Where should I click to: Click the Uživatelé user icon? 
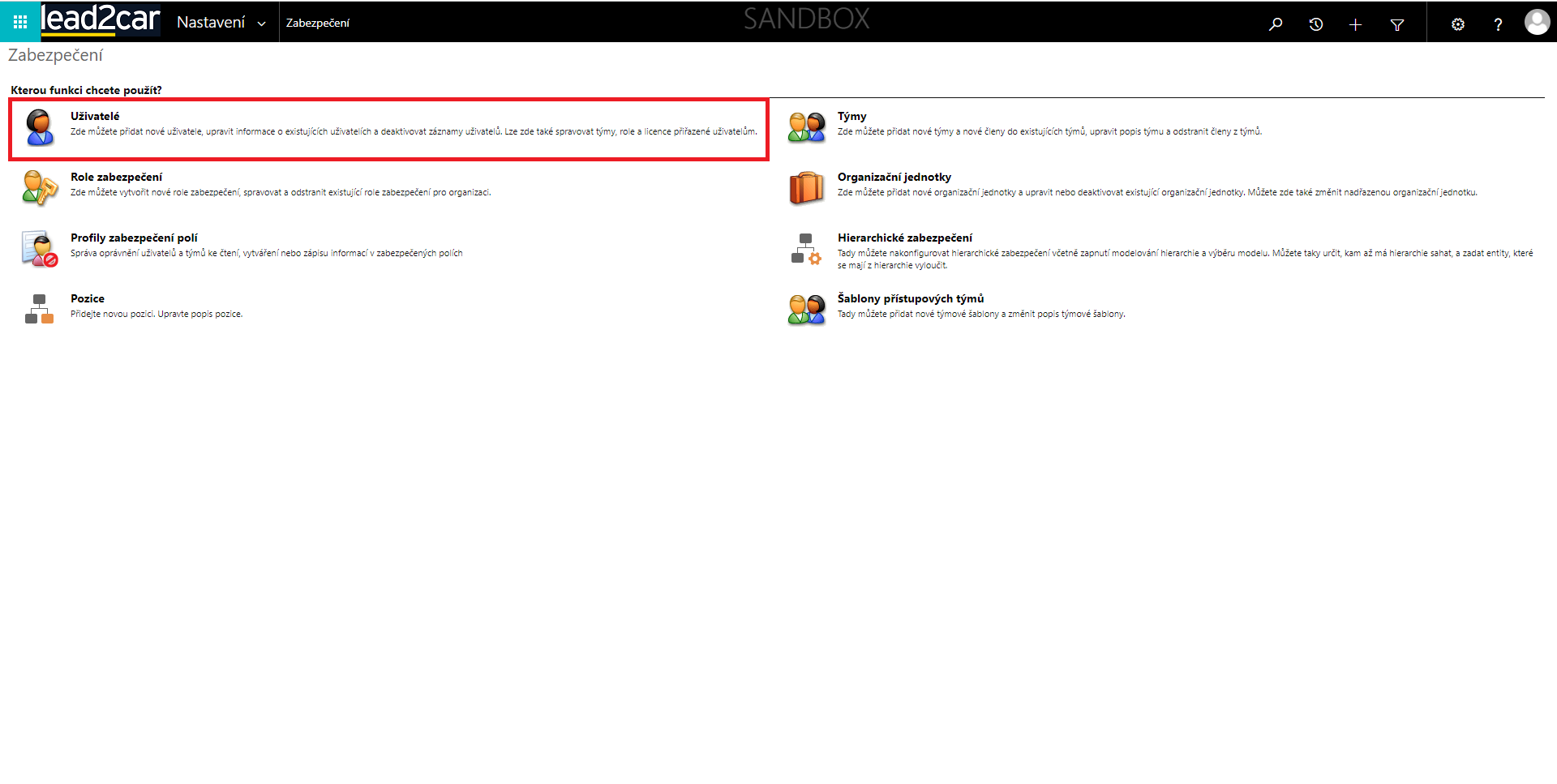click(39, 127)
